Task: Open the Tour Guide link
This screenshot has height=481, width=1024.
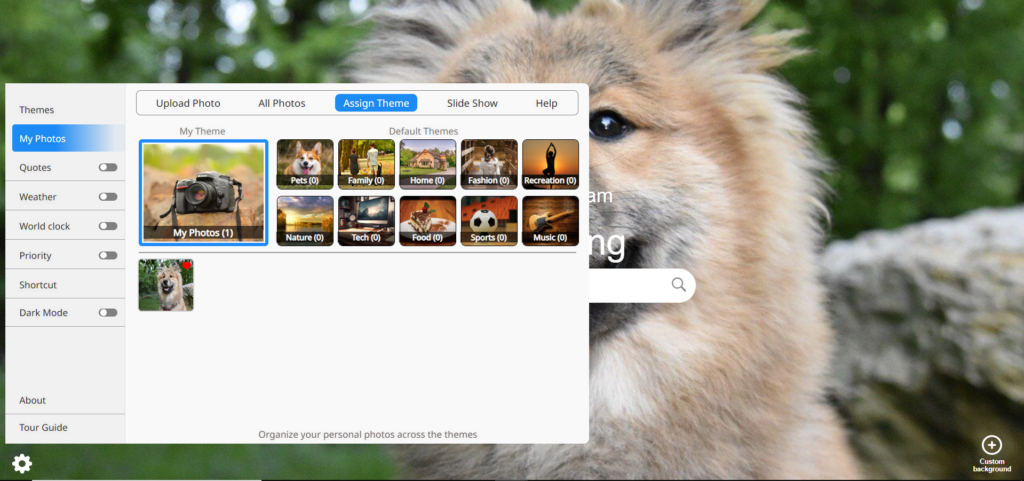Action: click(x=43, y=428)
